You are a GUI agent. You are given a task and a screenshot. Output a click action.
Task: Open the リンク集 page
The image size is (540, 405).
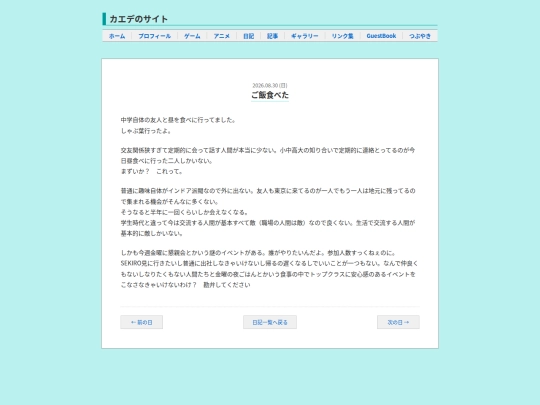click(x=343, y=36)
